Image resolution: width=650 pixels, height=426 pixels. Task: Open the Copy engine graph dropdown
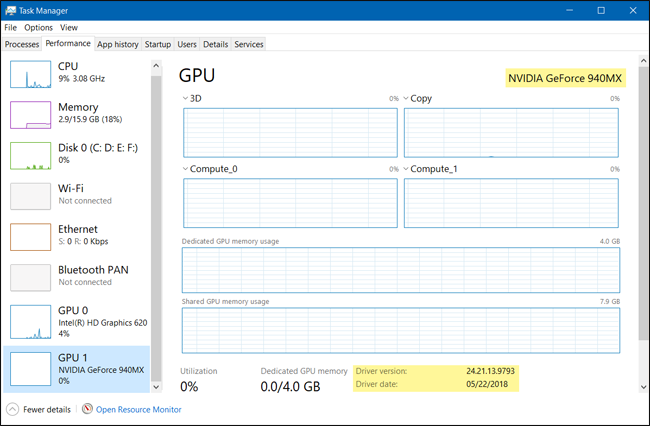click(x=406, y=98)
